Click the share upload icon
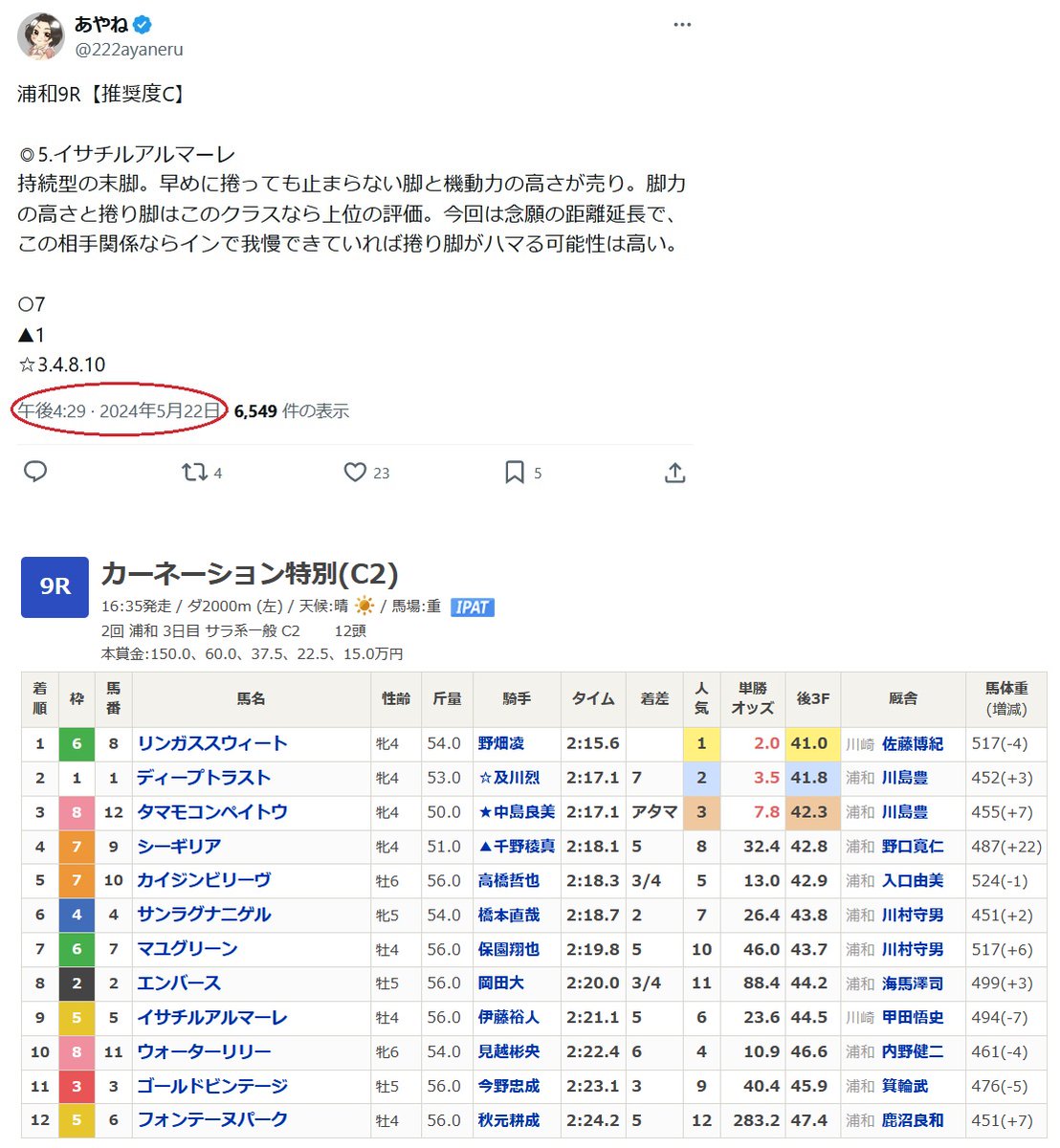 (674, 472)
